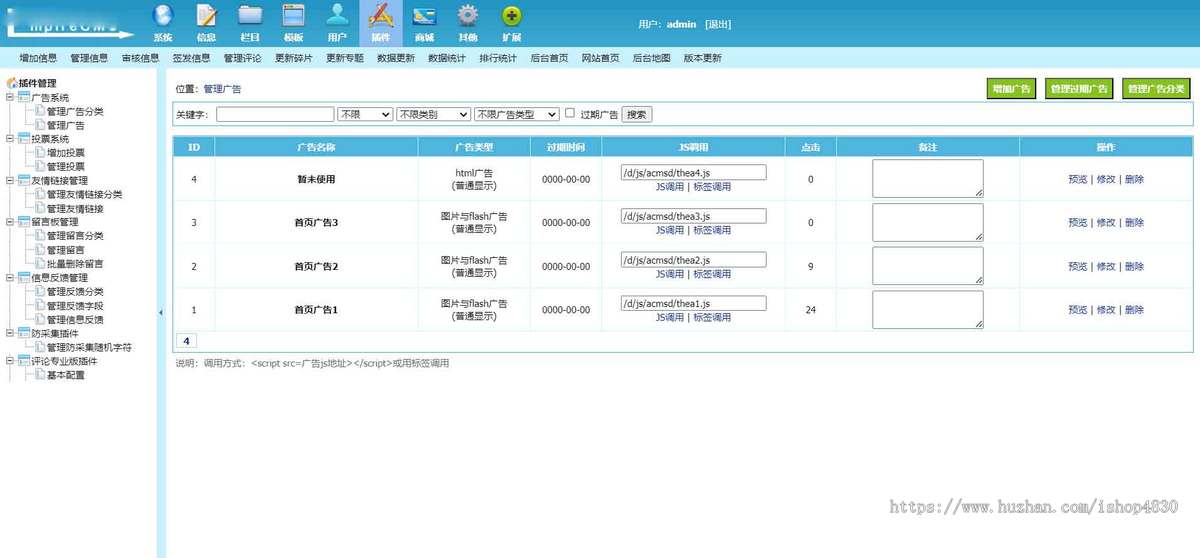This screenshot has width=1200, height=558.
Task: Click folder icon beside 评论专业版插件
Action: (x=24, y=360)
